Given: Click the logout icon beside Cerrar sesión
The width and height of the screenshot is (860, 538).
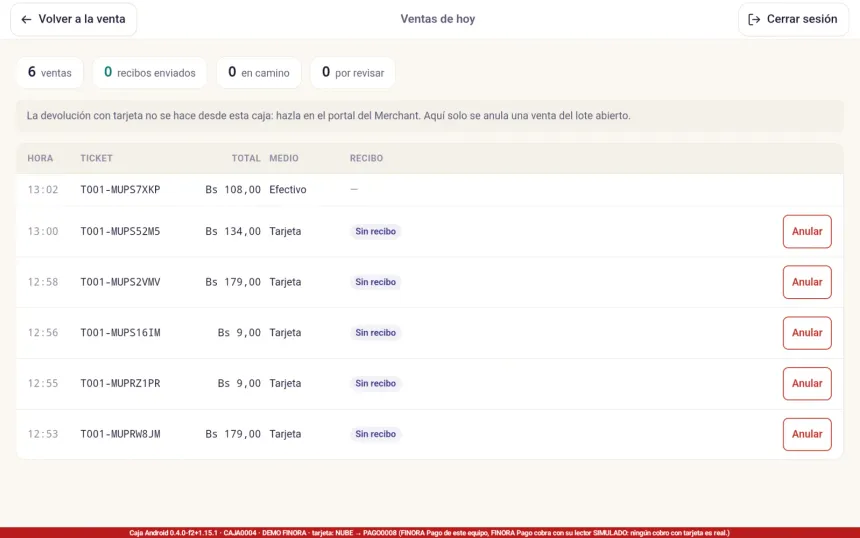Looking at the screenshot, I should click(x=754, y=19).
